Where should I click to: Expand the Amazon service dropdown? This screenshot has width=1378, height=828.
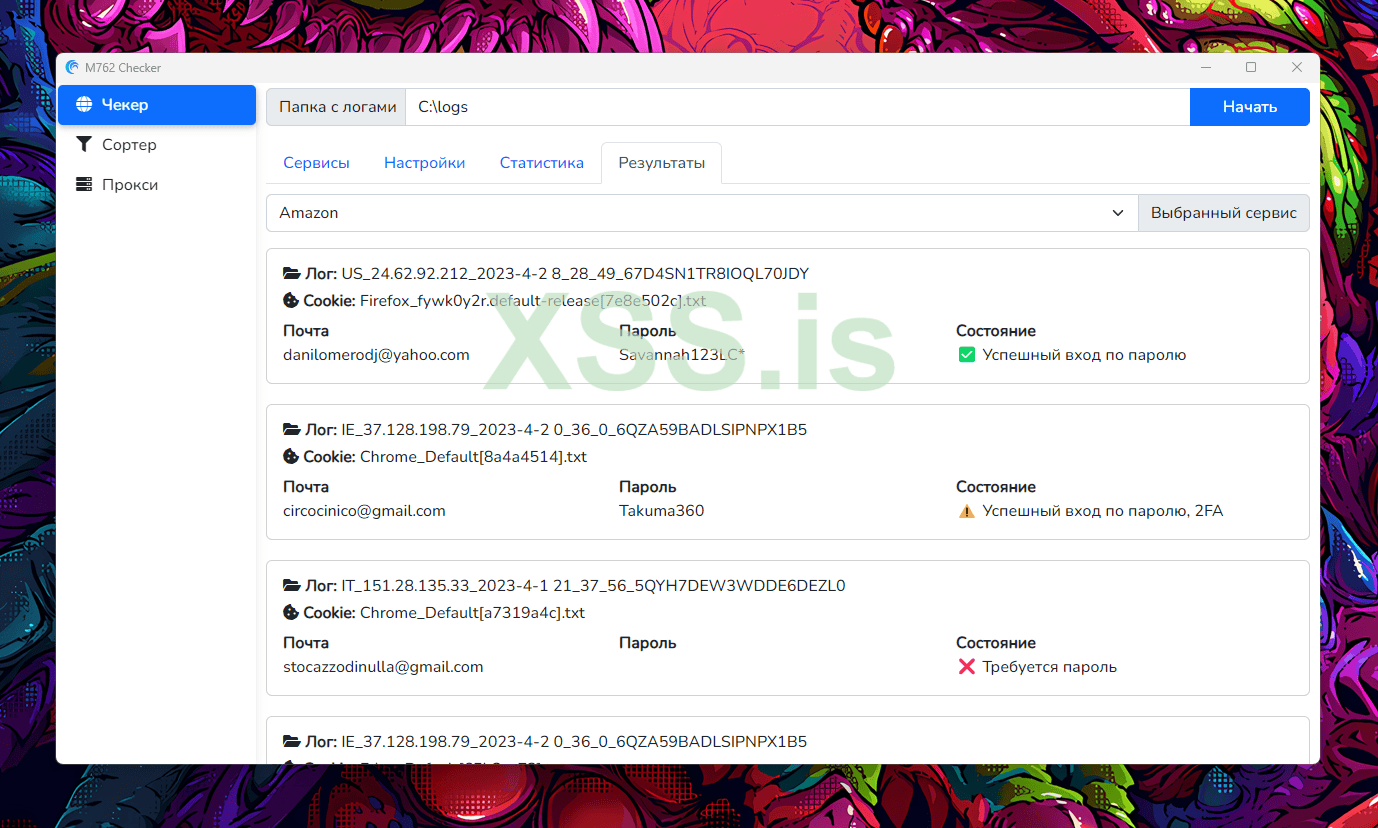coord(700,212)
